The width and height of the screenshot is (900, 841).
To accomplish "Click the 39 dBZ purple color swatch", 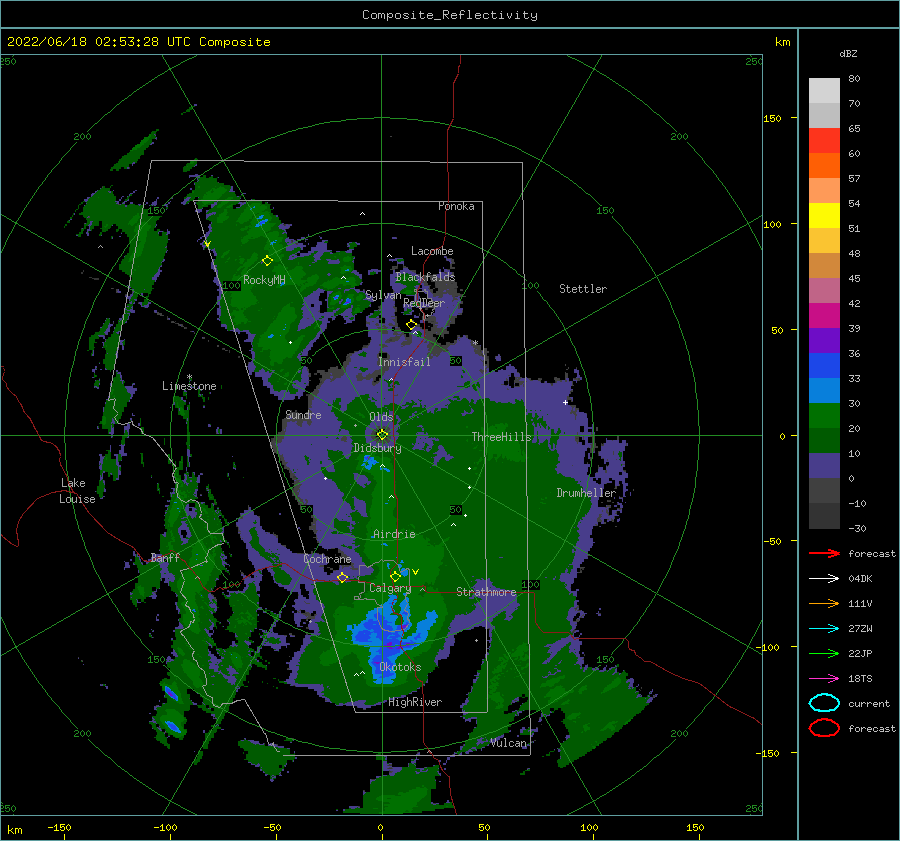I will click(824, 340).
